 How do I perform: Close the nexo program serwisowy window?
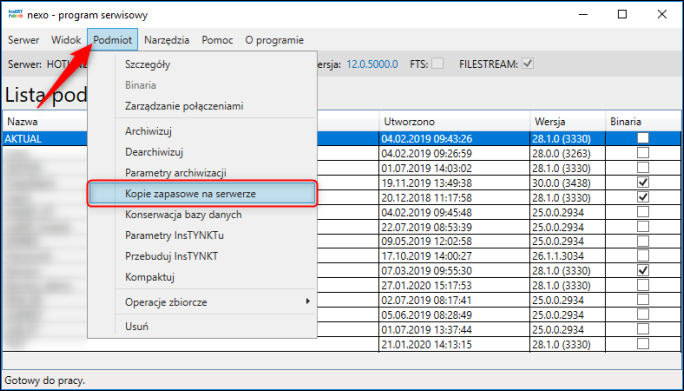[662, 14]
